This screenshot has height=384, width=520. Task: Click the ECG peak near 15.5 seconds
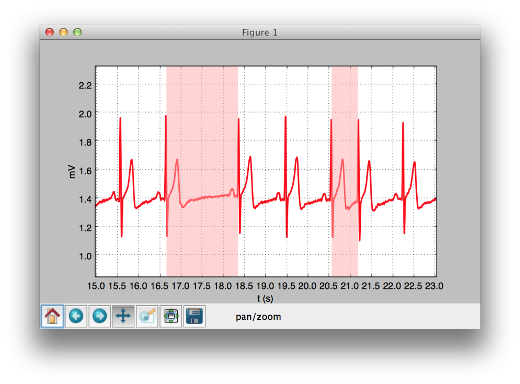pyautogui.click(x=120, y=118)
